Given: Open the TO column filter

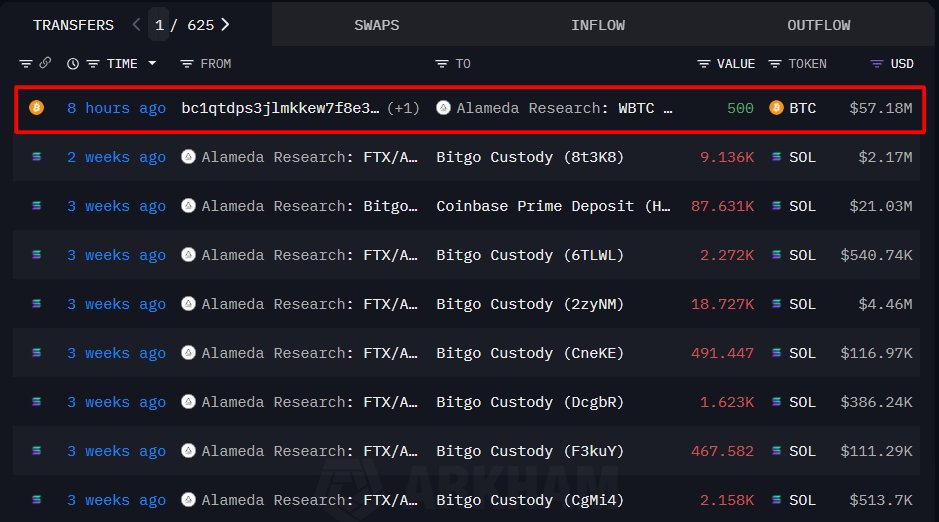Looking at the screenshot, I should (x=441, y=63).
